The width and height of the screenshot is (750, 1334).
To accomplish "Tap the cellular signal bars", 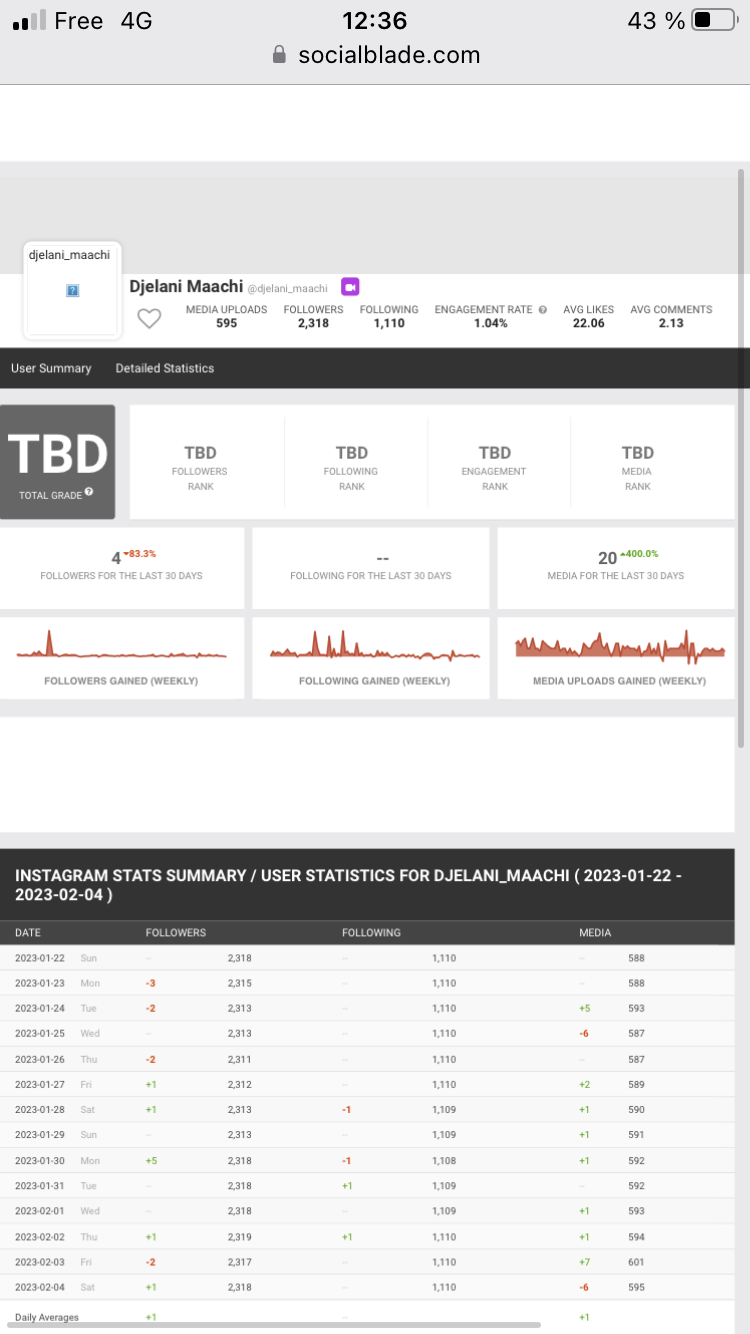I will (x=29, y=20).
